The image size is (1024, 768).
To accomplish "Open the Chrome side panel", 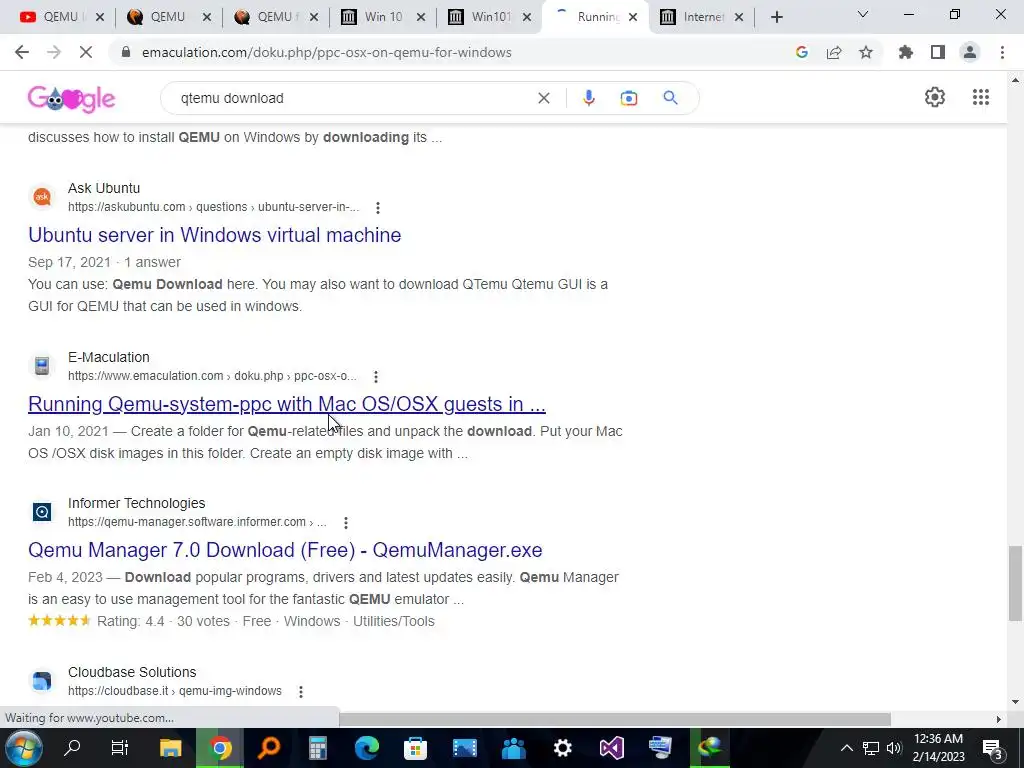I will point(938,52).
